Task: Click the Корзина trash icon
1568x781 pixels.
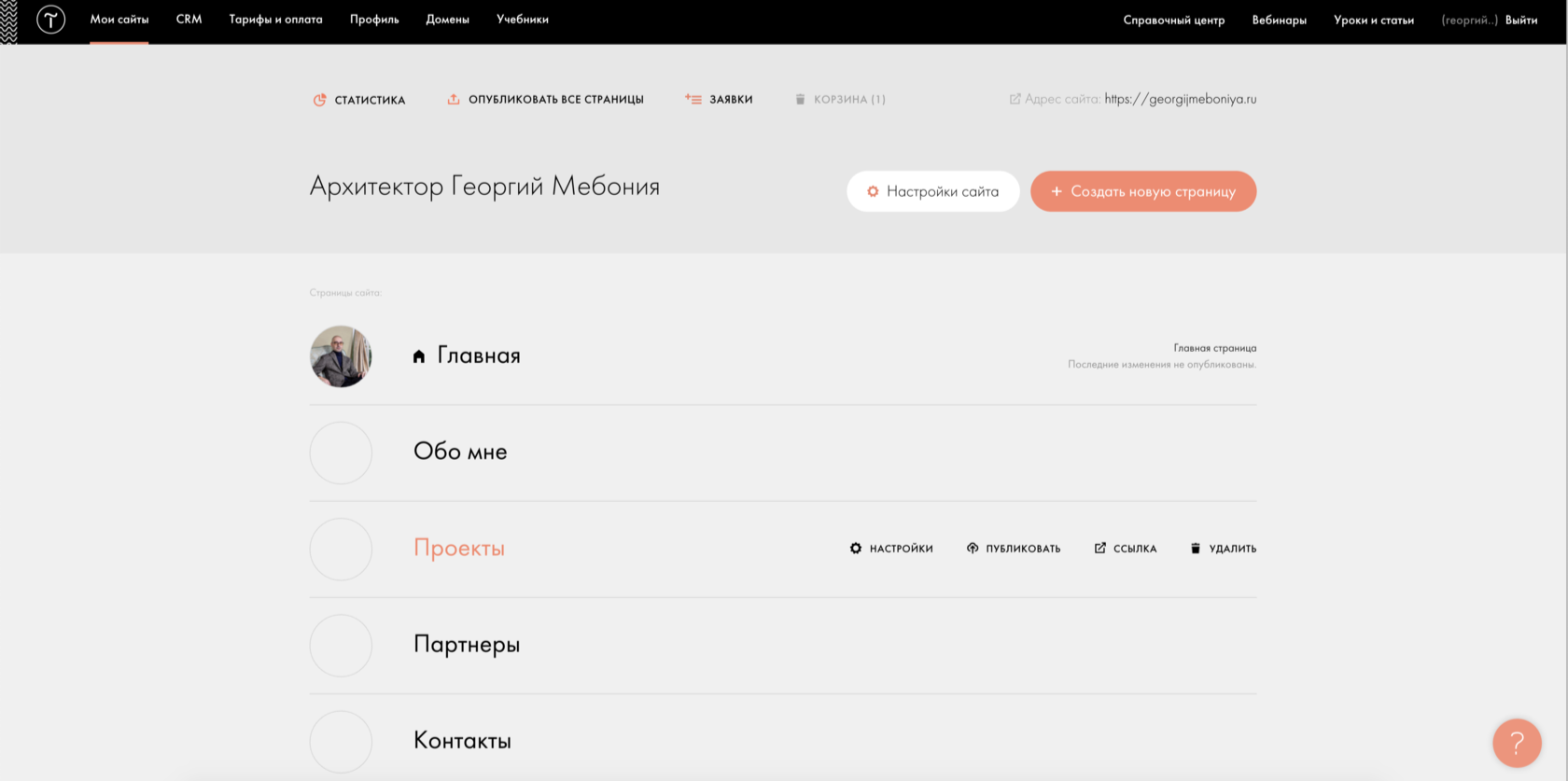Action: point(800,99)
